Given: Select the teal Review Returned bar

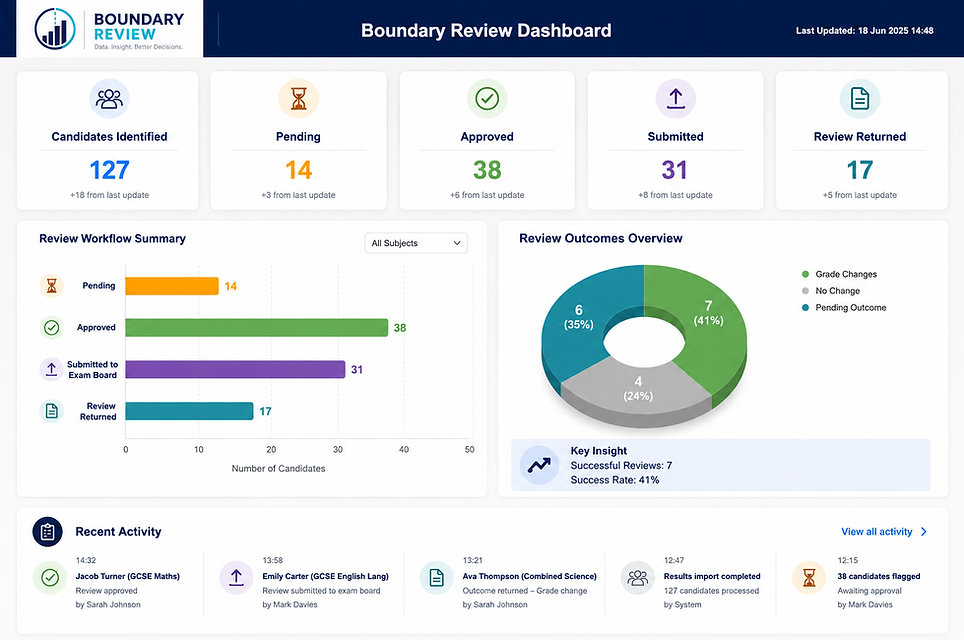Looking at the screenshot, I should click(189, 411).
